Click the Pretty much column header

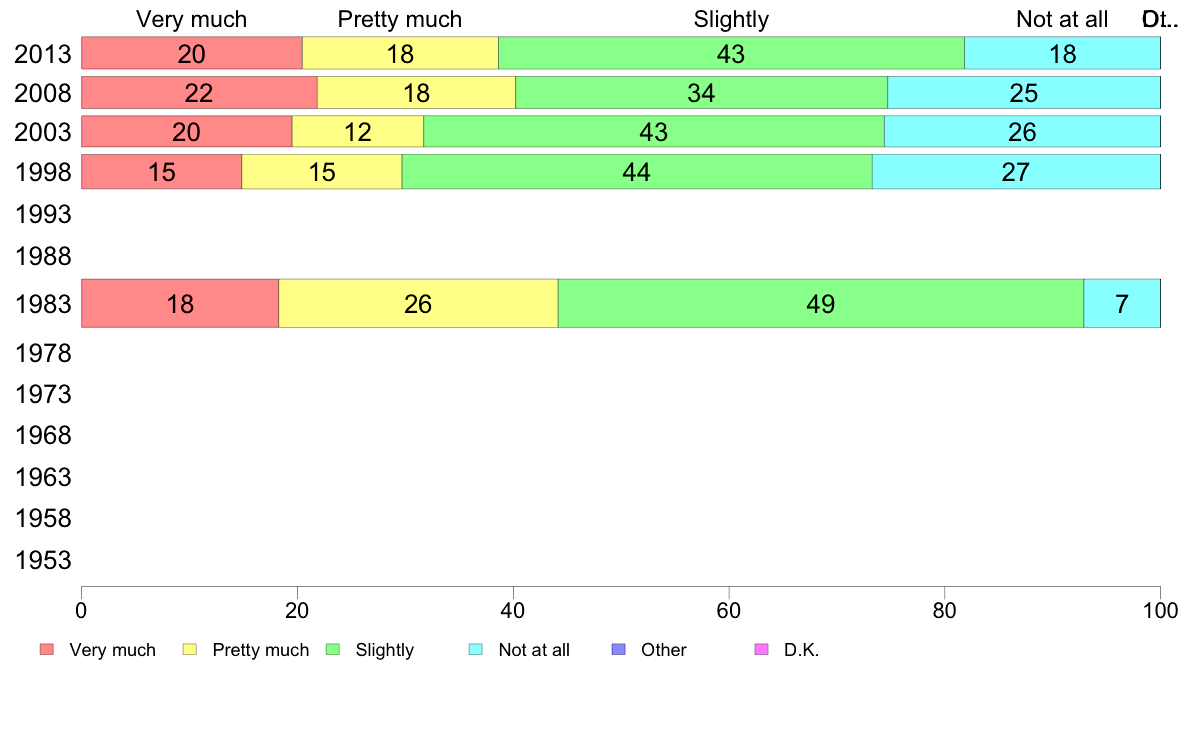tap(399, 20)
